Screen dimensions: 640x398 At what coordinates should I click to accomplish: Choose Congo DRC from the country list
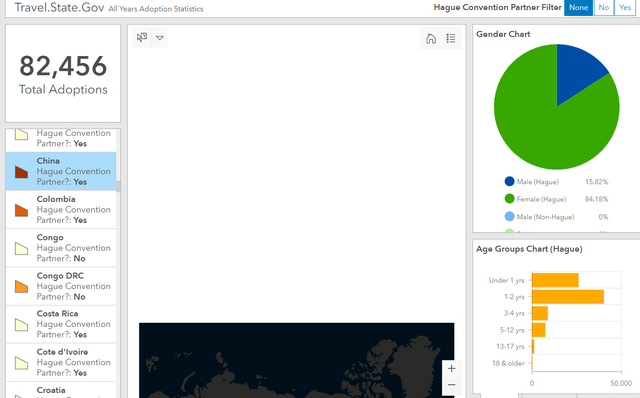tap(61, 286)
